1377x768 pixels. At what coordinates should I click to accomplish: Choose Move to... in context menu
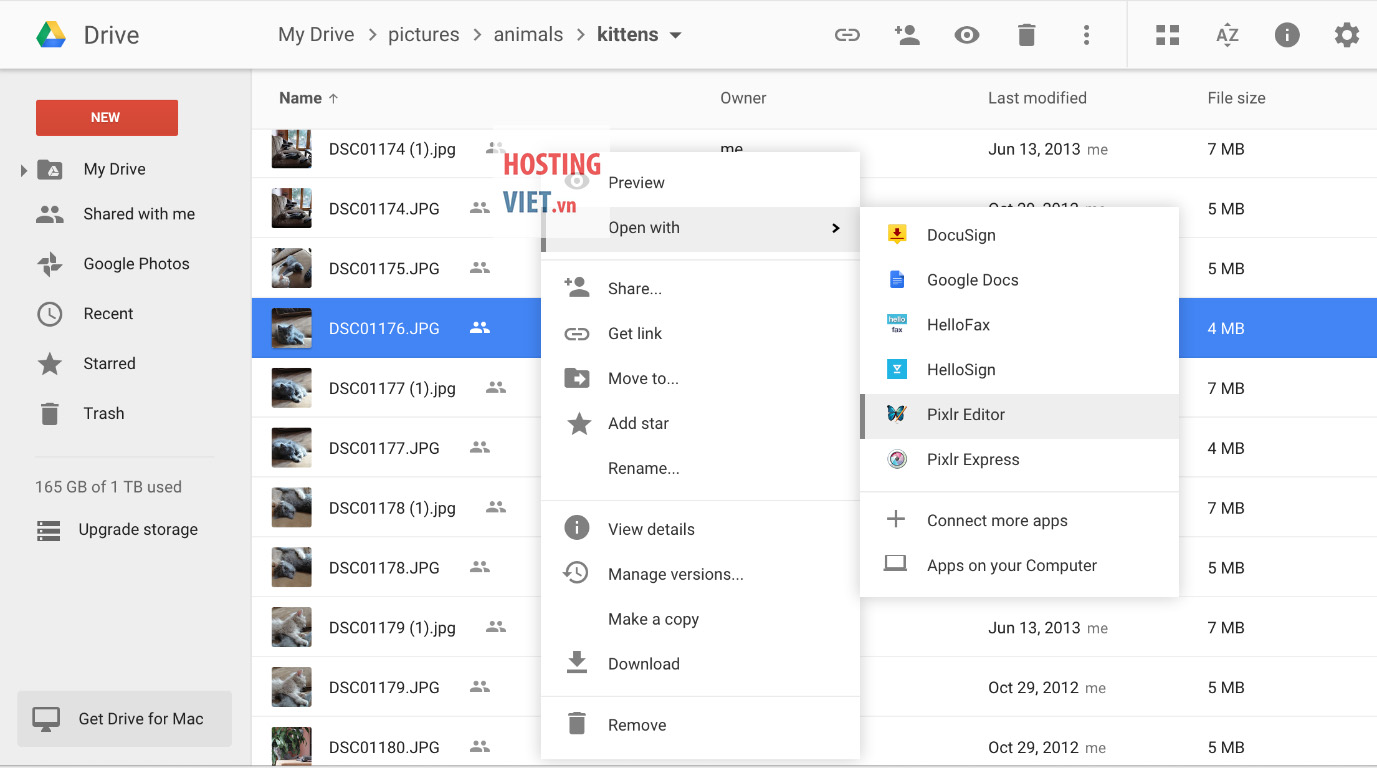pos(700,379)
